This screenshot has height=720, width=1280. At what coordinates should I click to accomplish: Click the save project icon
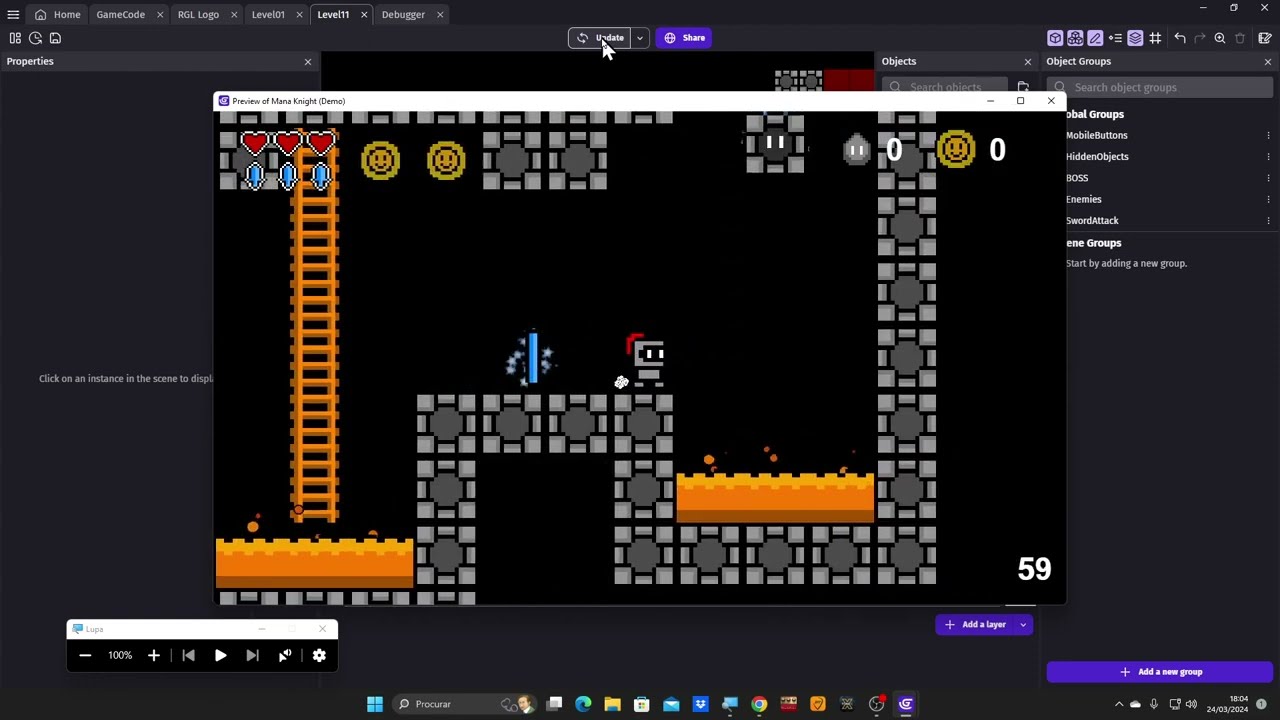coord(55,38)
